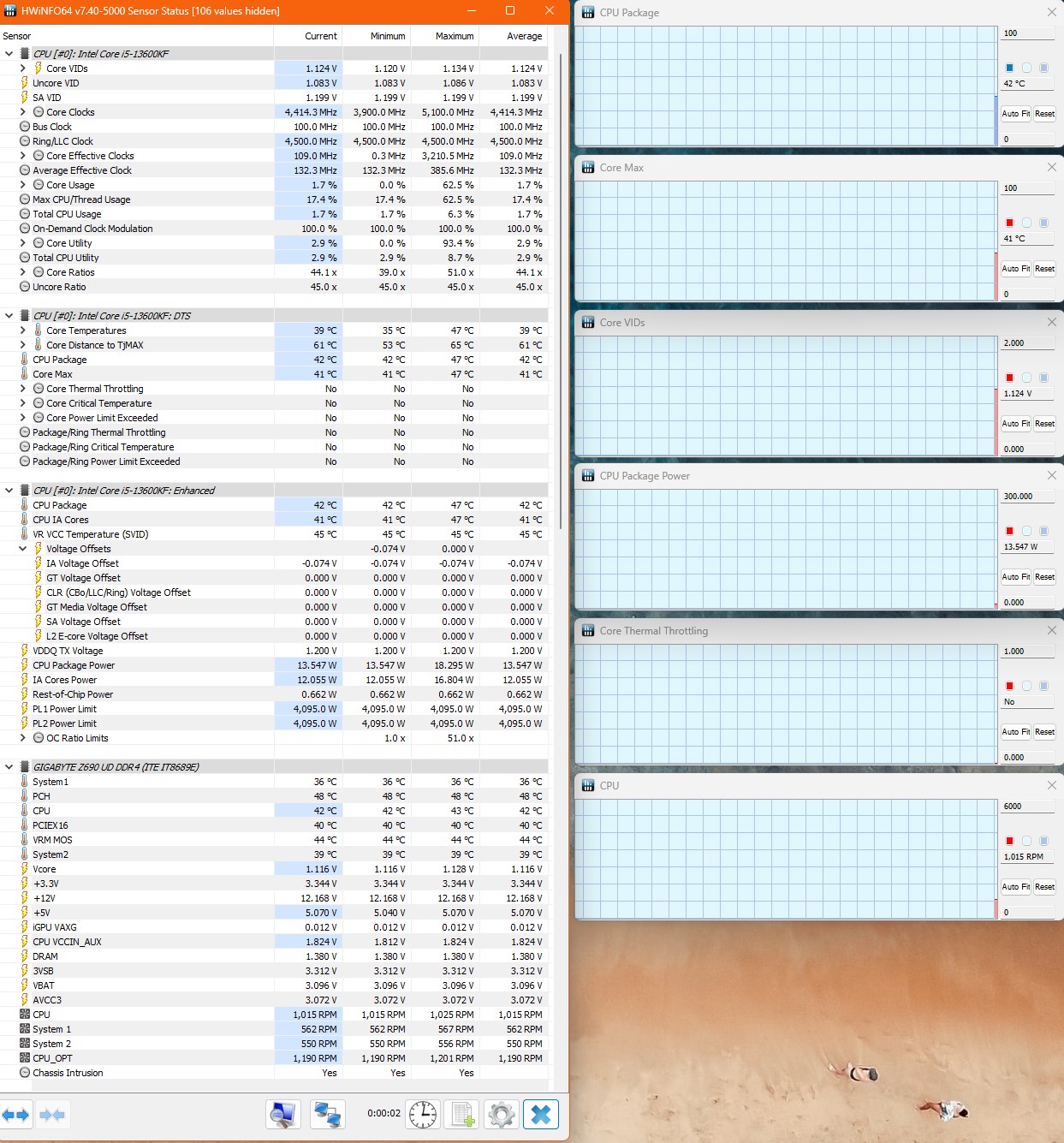
Task: Click the expand columns blue outward arrows icon
Action: click(x=15, y=1115)
